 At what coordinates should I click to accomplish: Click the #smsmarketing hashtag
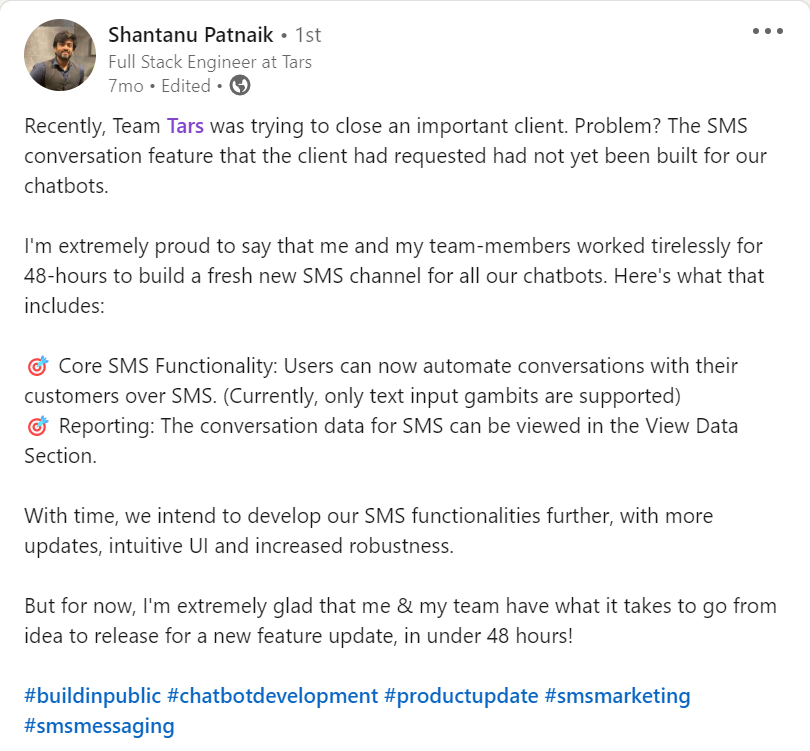point(617,696)
